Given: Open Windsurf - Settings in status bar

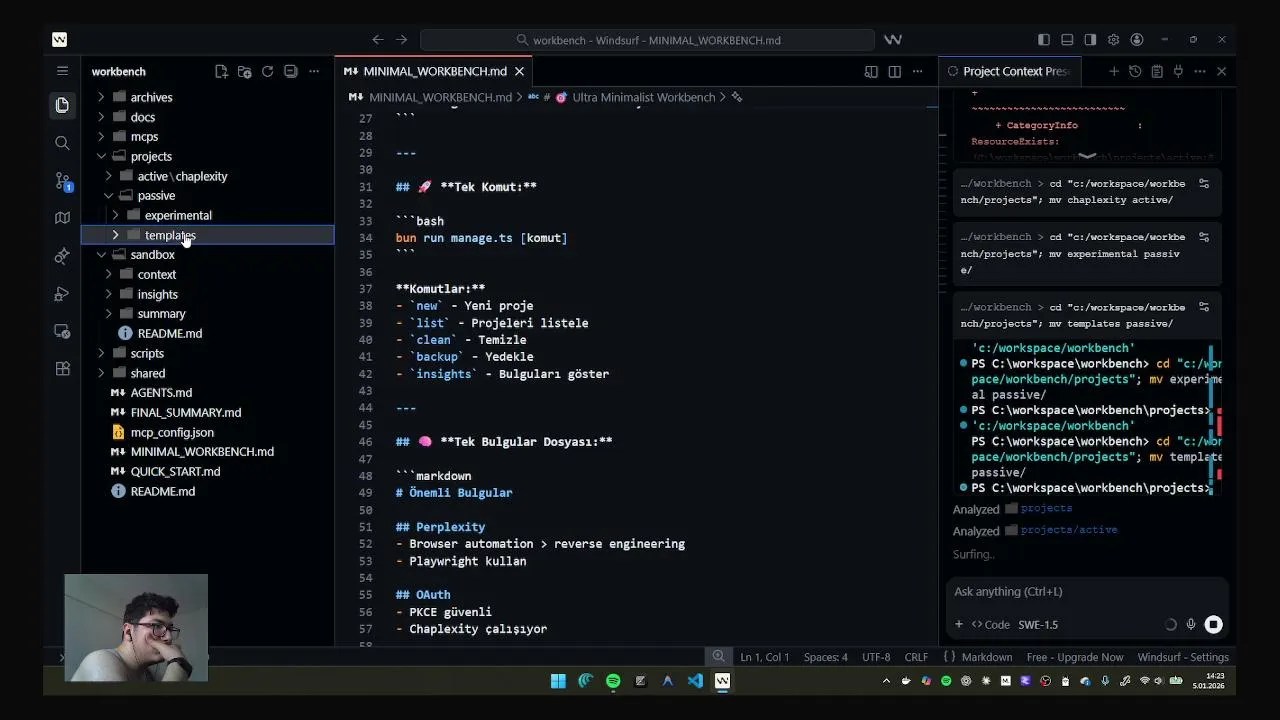Looking at the screenshot, I should tap(1183, 657).
